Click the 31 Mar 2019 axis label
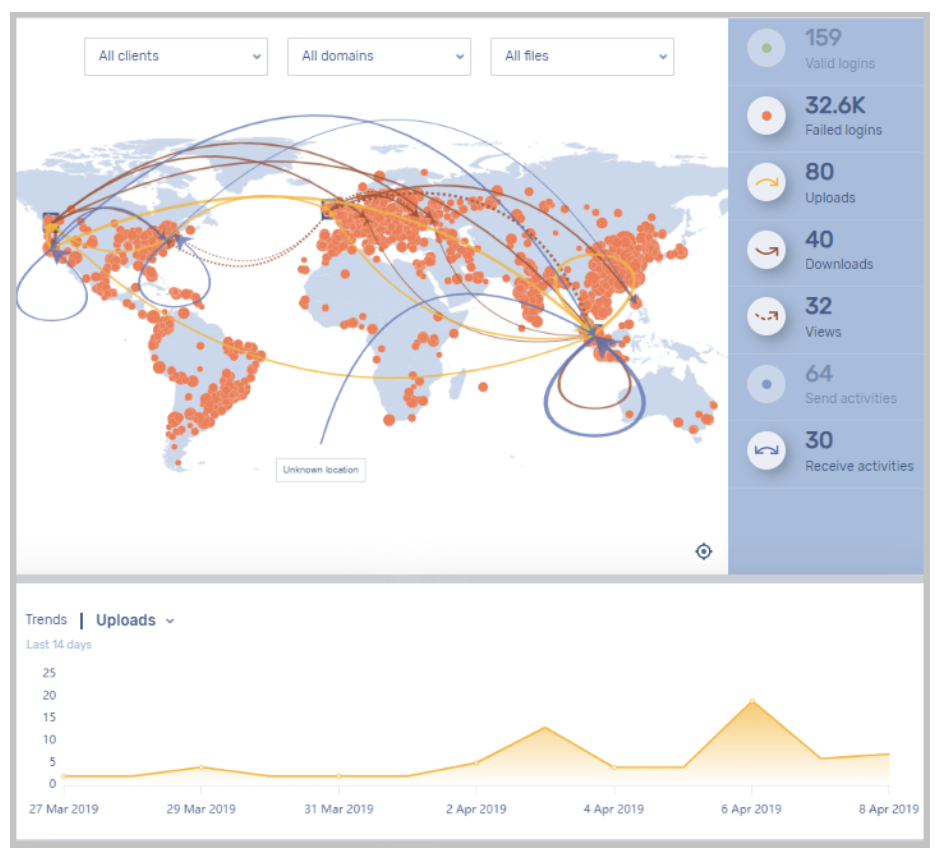The height and width of the screenshot is (856, 940). (339, 809)
